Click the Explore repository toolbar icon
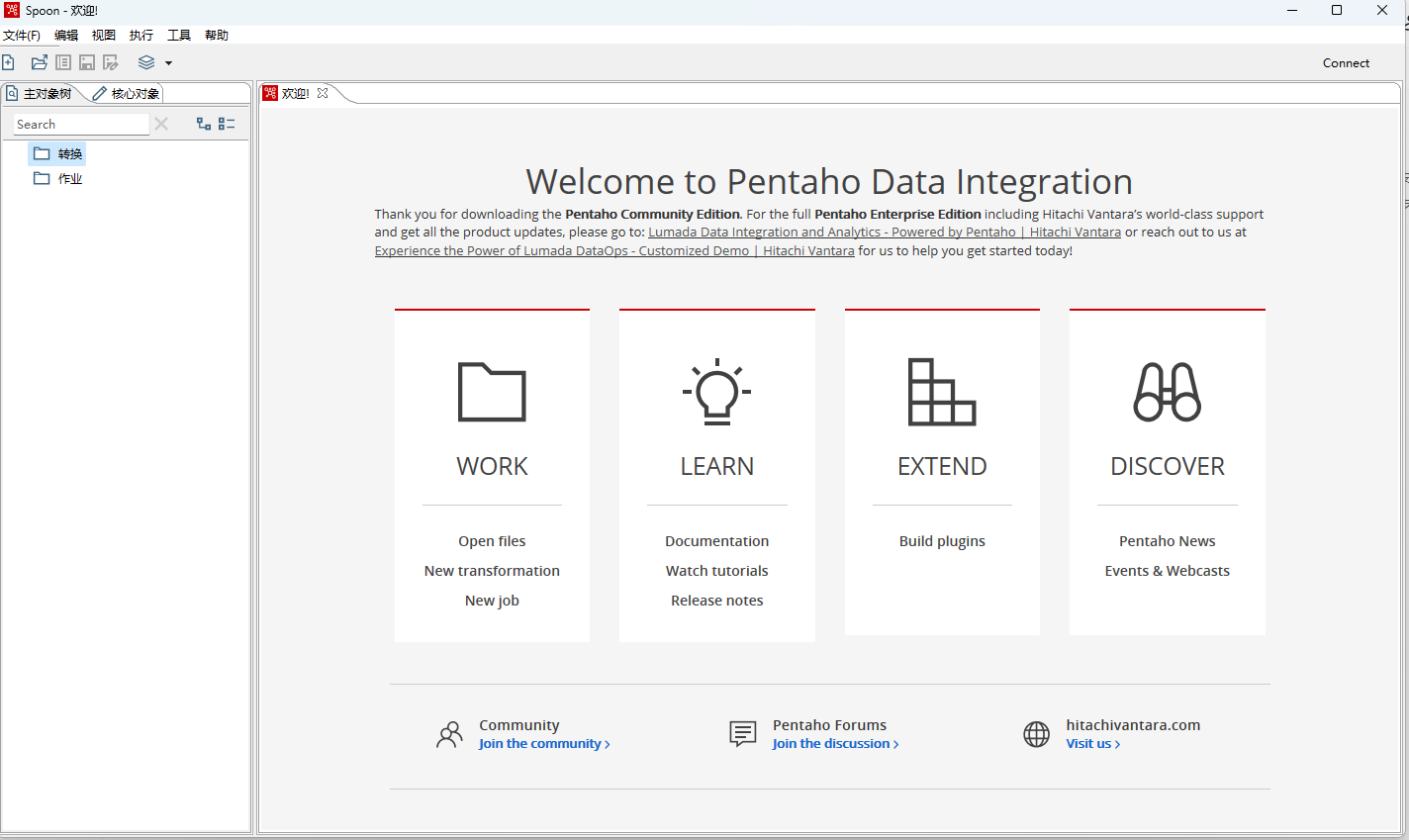Screen dimensions: 1409x840 coord(63,62)
